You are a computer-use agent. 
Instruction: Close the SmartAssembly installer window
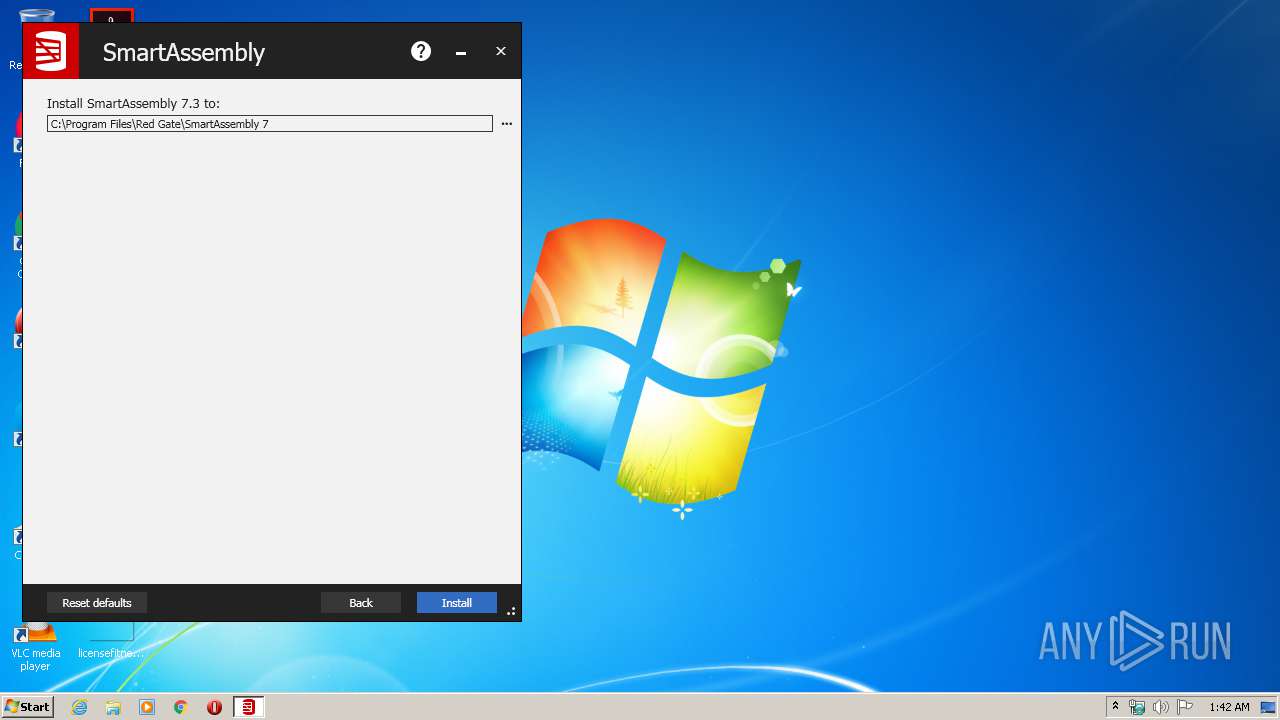(501, 51)
